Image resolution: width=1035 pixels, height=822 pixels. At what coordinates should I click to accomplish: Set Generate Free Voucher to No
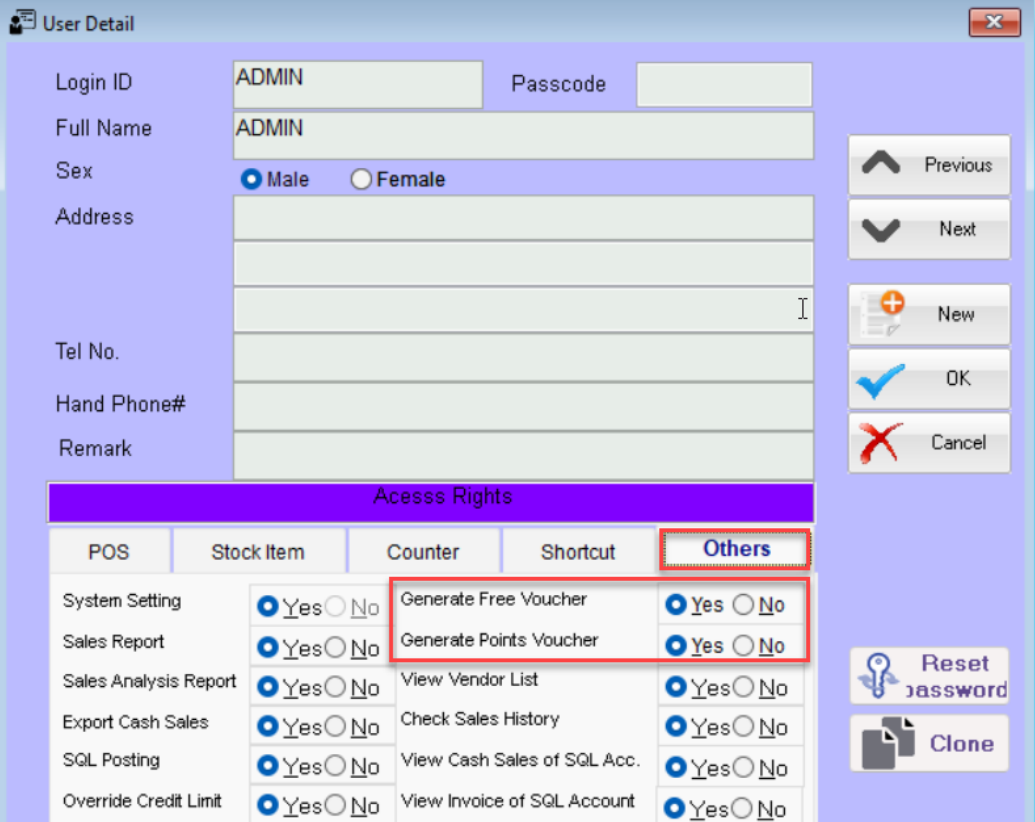743,605
